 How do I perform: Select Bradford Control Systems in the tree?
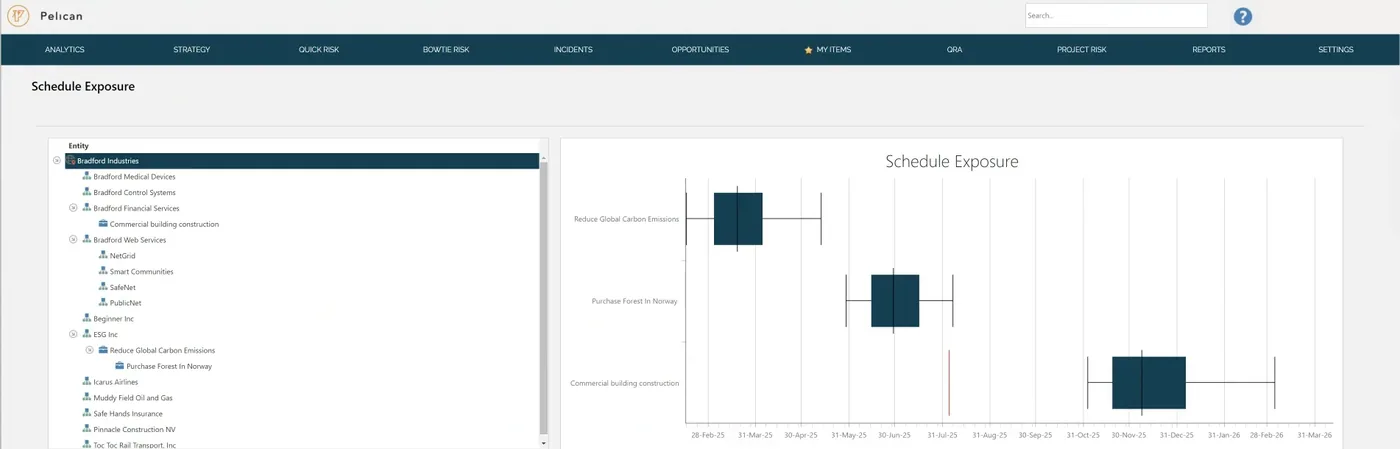pos(134,192)
